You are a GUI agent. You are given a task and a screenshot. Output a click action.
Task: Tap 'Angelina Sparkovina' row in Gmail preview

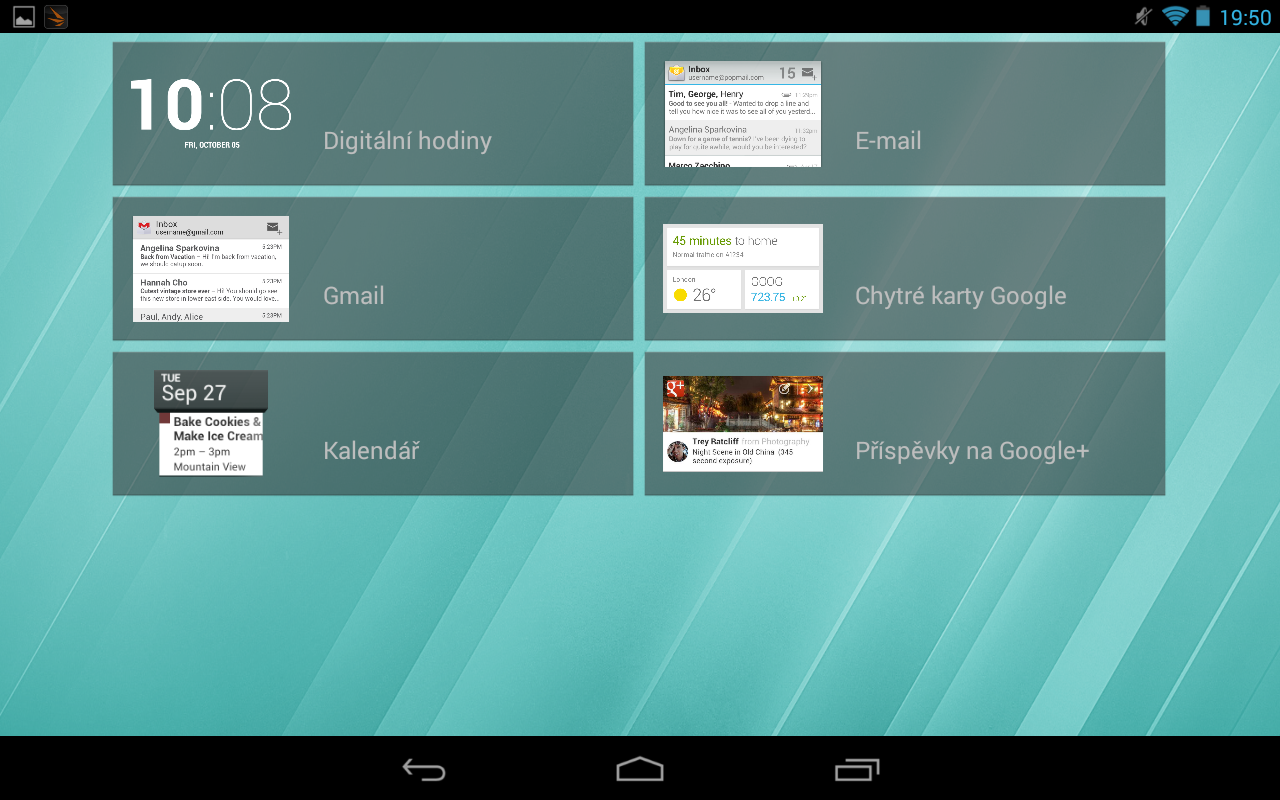[x=211, y=256]
